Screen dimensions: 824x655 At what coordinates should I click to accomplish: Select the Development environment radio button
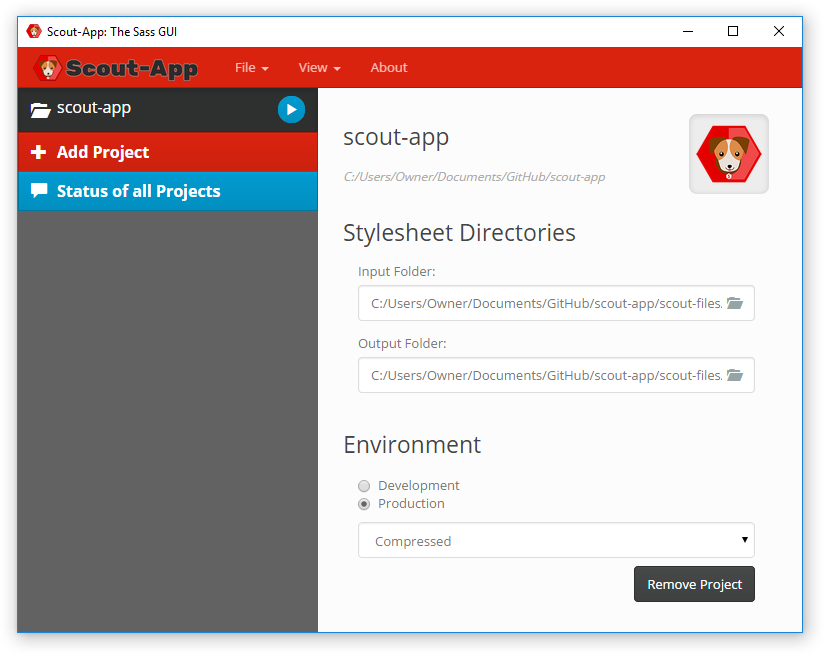(364, 485)
